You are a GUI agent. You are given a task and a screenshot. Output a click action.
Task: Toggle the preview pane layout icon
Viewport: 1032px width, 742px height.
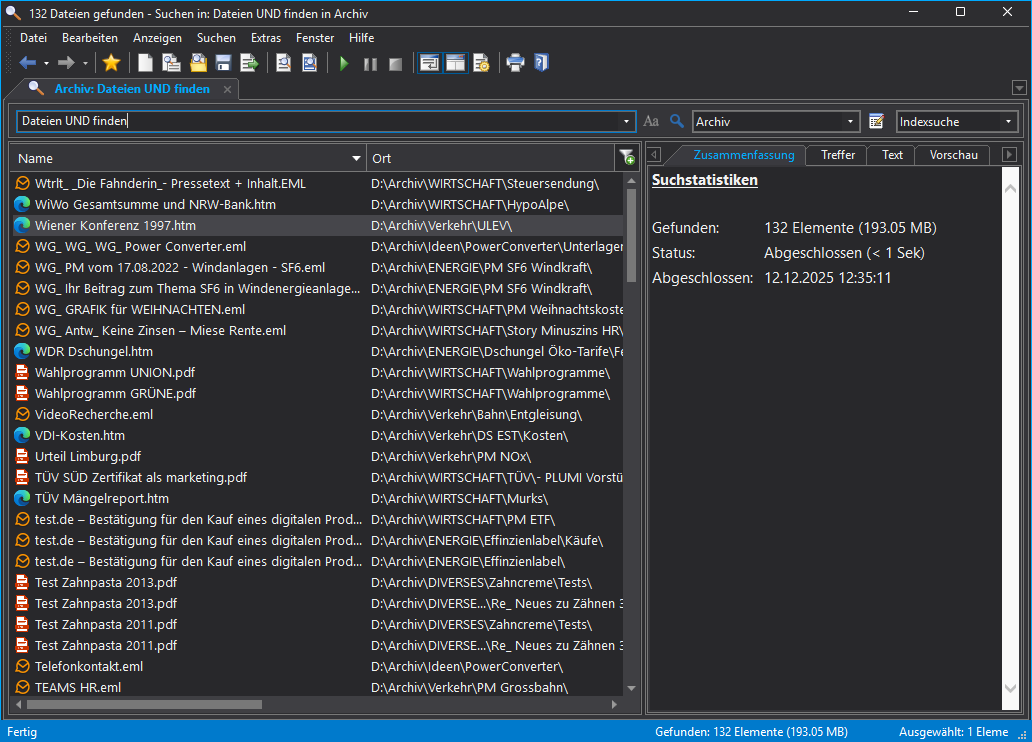coord(455,63)
